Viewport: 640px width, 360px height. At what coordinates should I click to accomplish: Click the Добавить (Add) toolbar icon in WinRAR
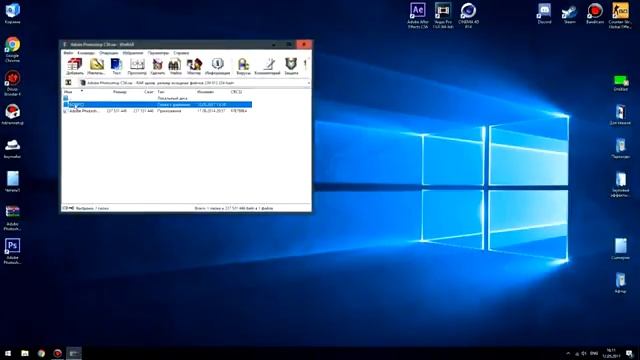click(75, 66)
